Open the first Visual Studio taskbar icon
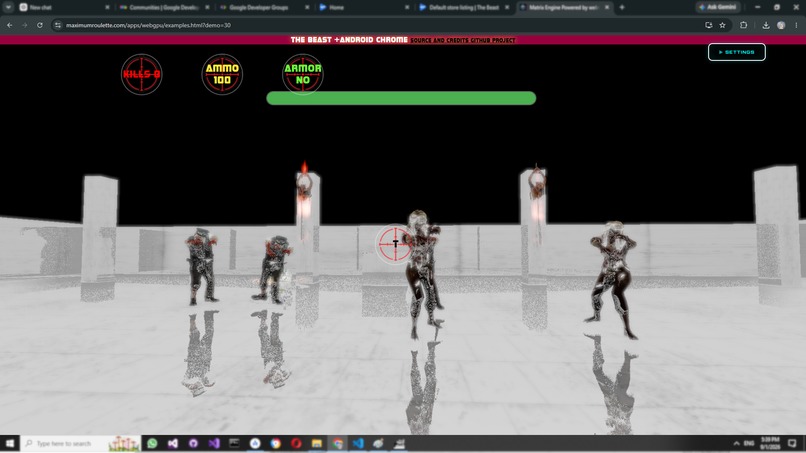The height and width of the screenshot is (453, 806). pyautogui.click(x=173, y=443)
